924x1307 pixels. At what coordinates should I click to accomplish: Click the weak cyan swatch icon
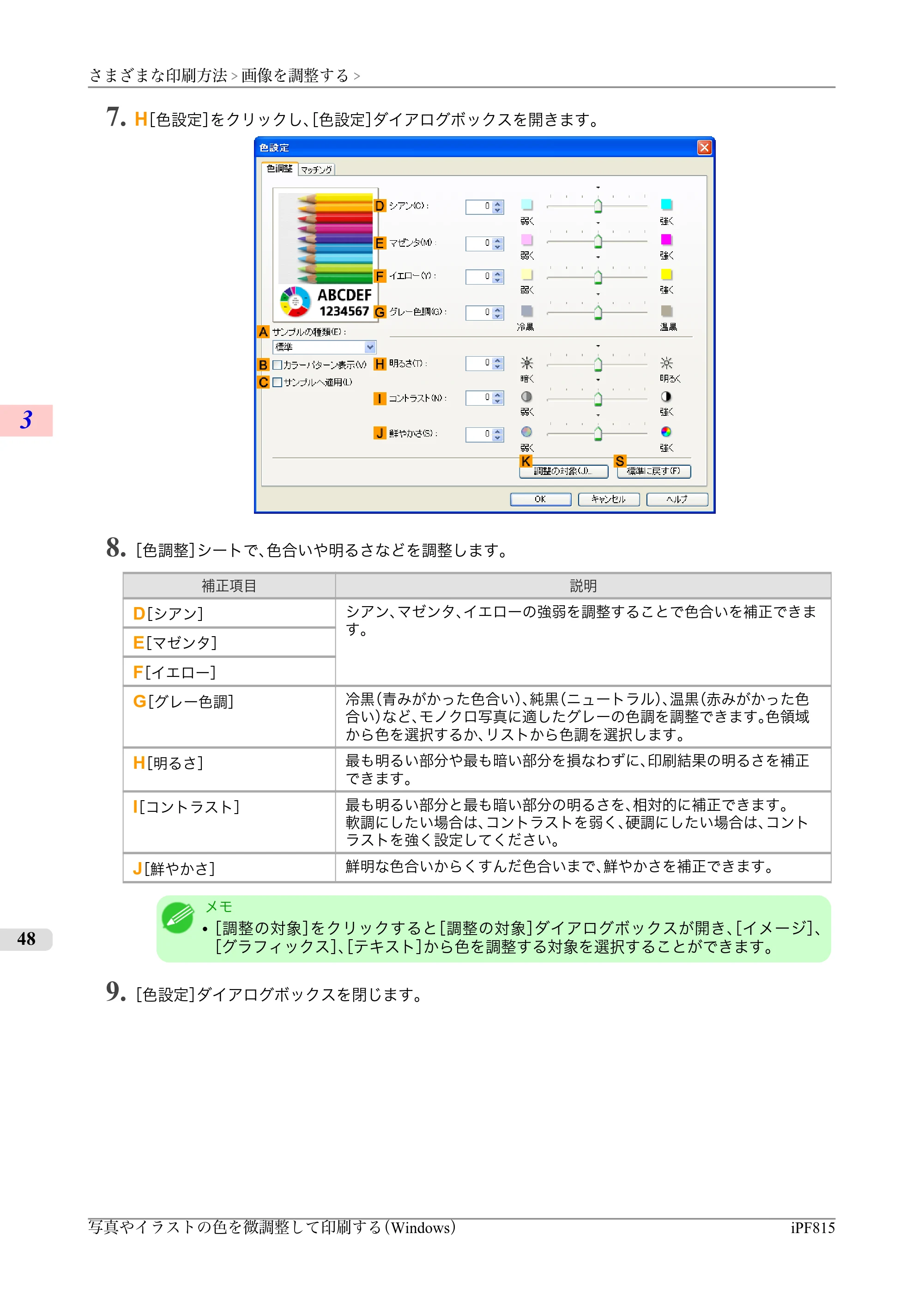[527, 205]
